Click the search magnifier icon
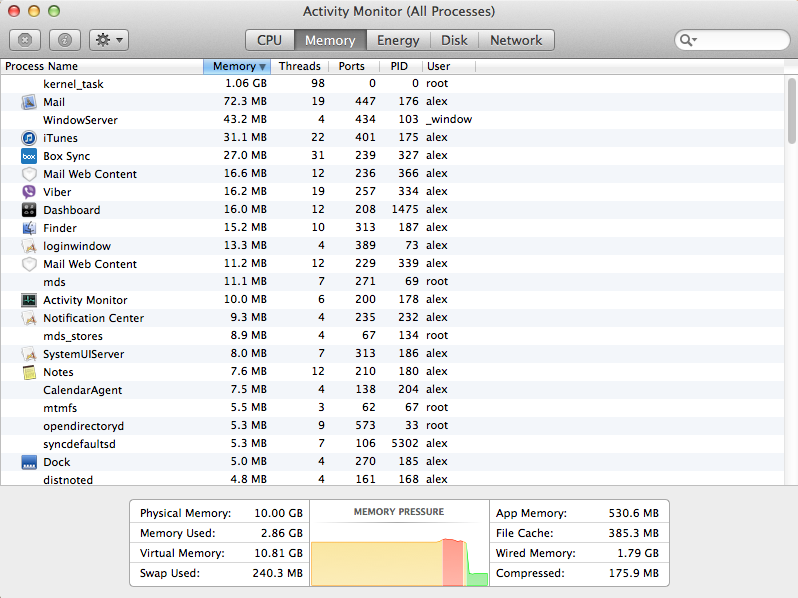 tap(688, 40)
